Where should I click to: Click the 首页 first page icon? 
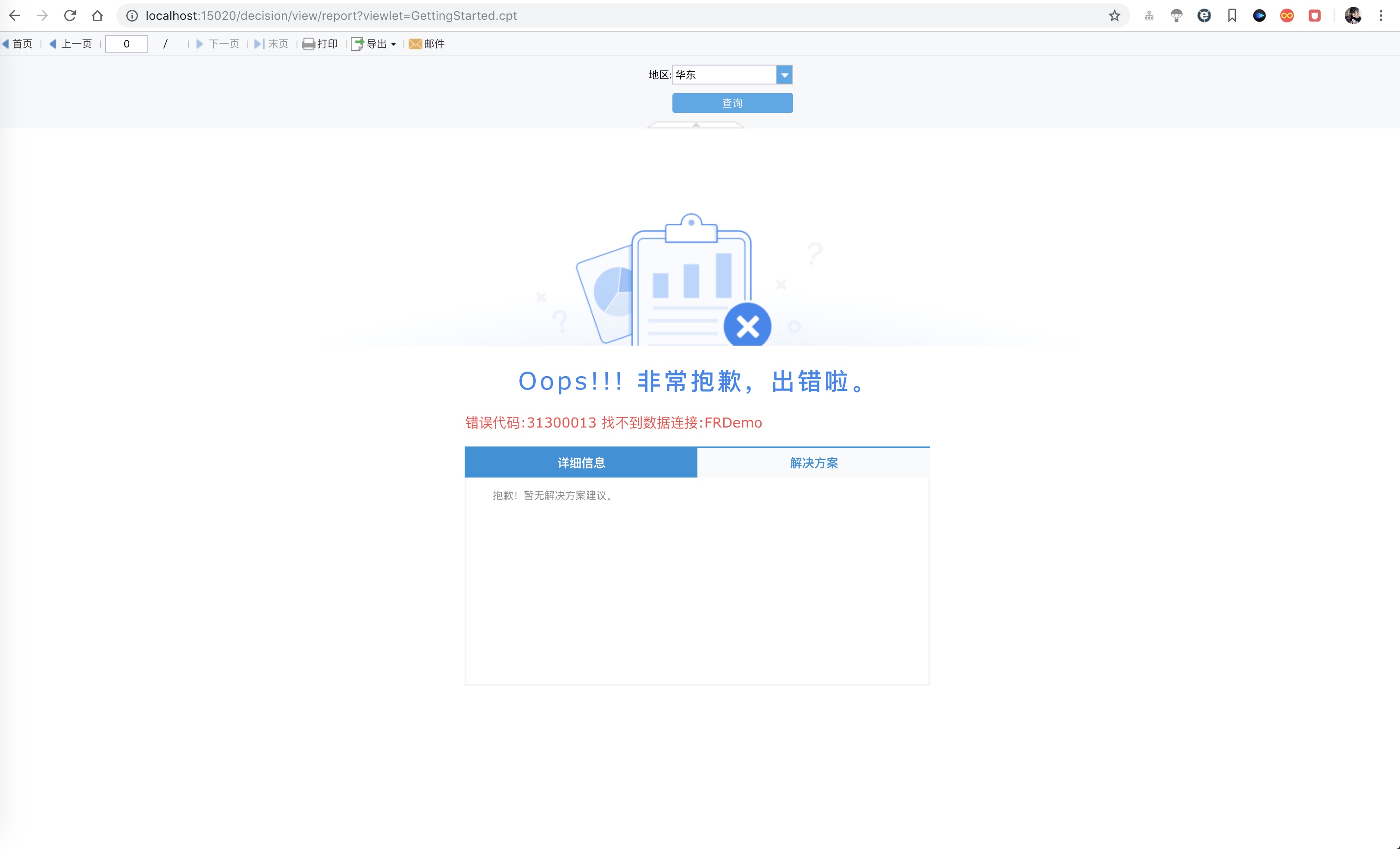pyautogui.click(x=6, y=44)
